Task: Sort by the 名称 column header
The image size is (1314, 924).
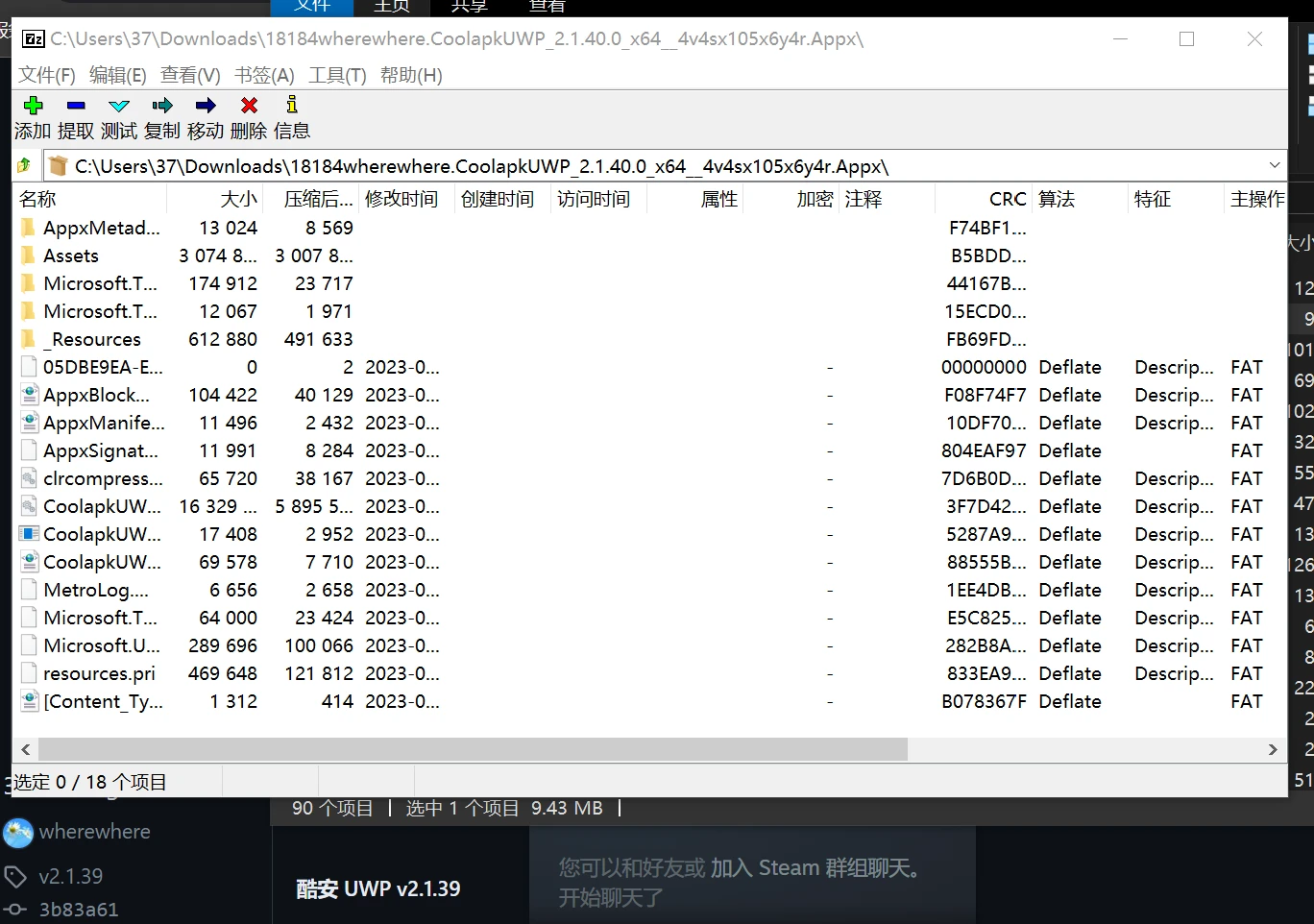Action: pyautogui.click(x=90, y=199)
